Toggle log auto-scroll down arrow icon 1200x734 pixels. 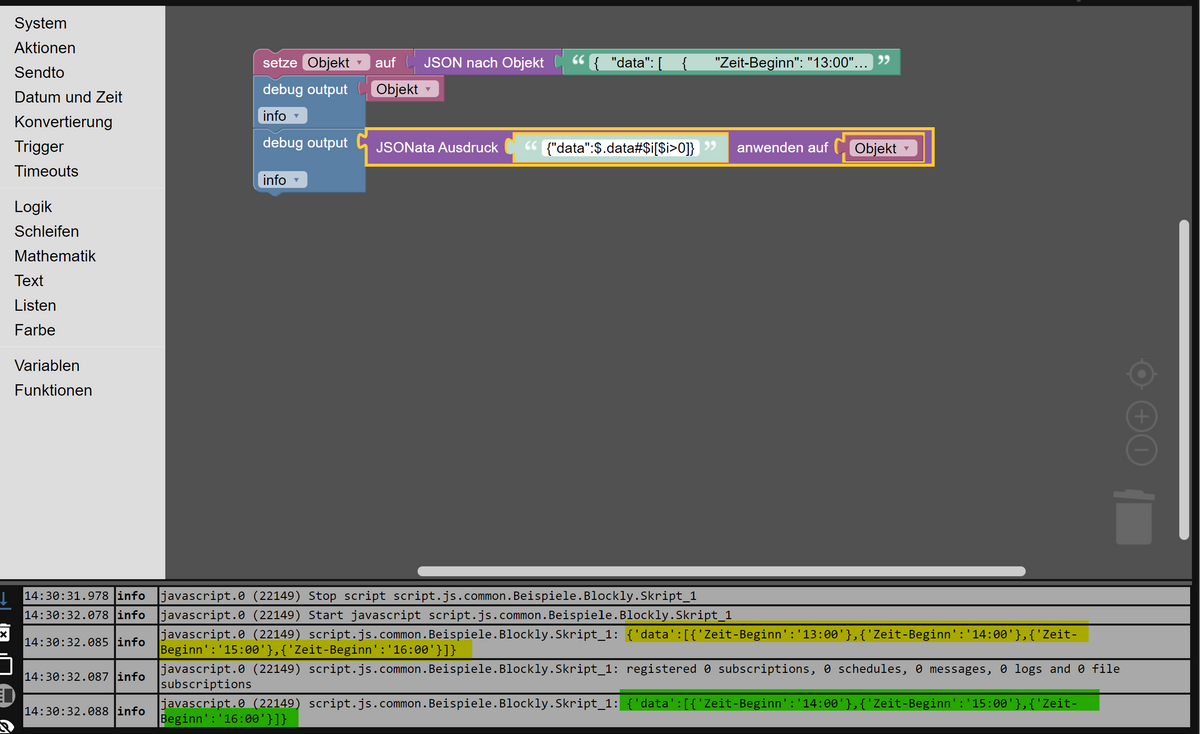(5, 598)
